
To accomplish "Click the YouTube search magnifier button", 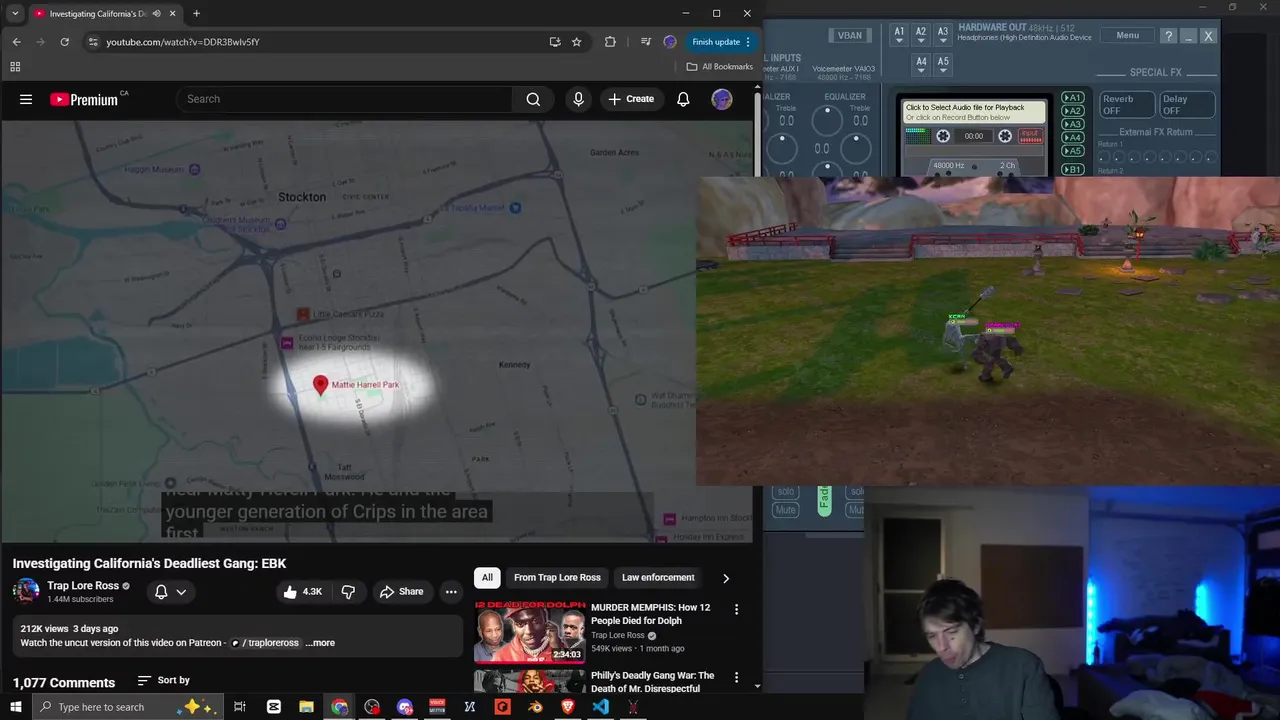I will (533, 99).
